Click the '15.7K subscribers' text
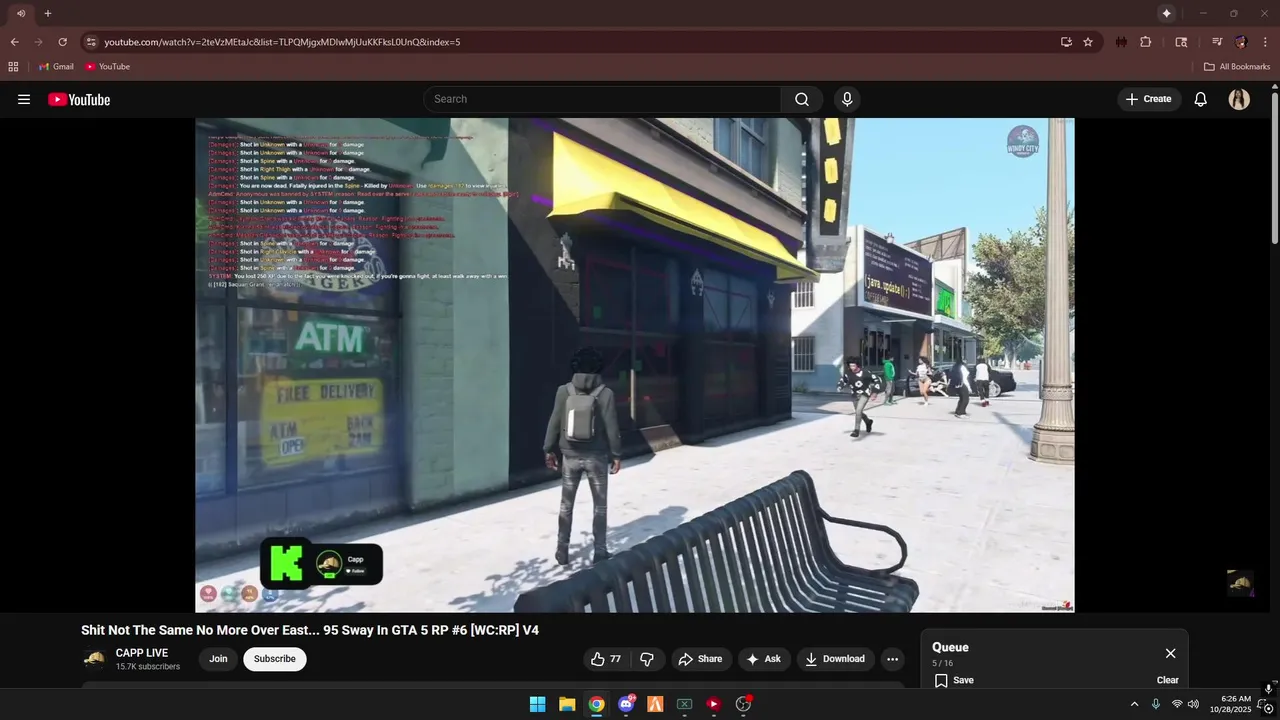This screenshot has height=720, width=1280. pos(148,667)
